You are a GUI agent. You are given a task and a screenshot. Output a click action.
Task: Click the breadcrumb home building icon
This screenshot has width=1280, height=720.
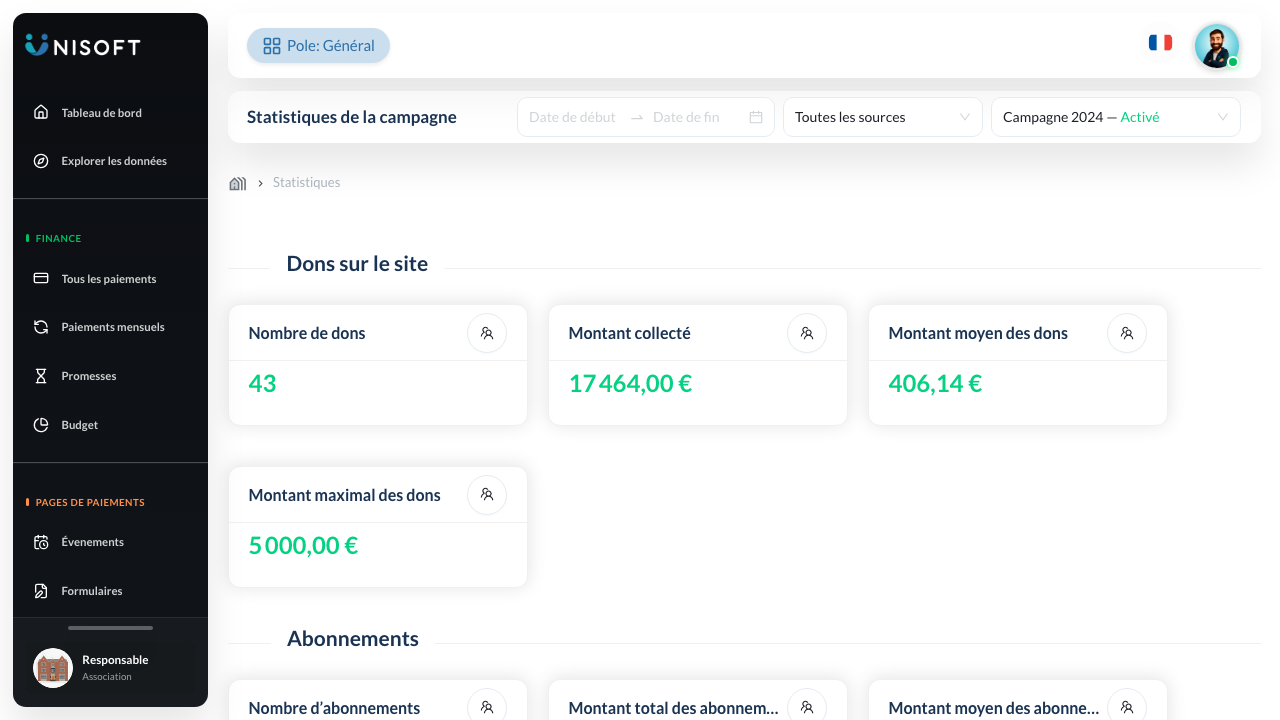pyautogui.click(x=238, y=183)
